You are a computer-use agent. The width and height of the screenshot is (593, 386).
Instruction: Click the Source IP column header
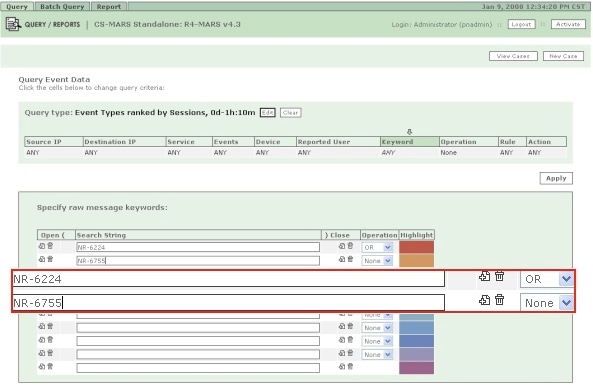pos(54,142)
